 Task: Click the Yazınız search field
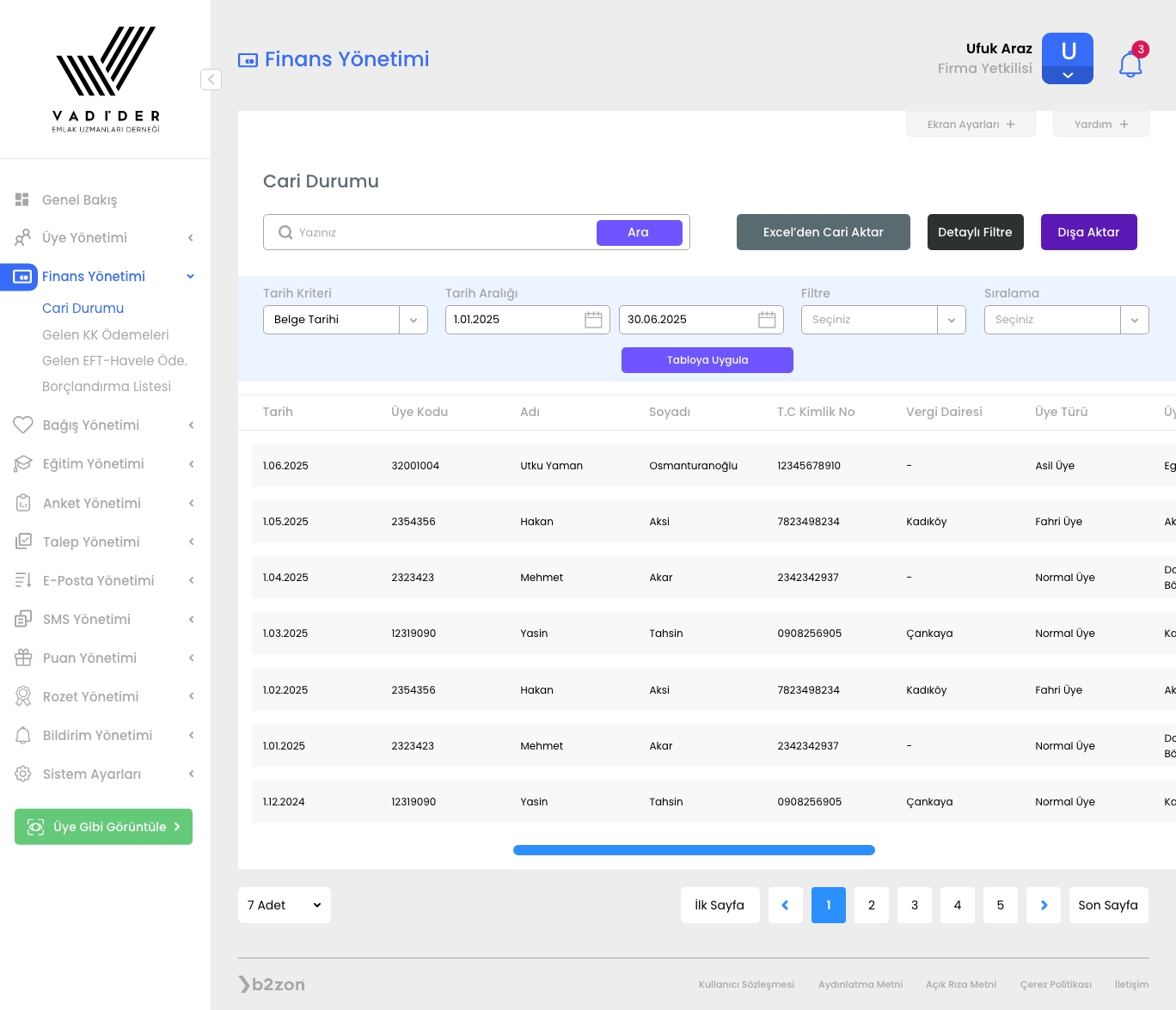click(443, 232)
